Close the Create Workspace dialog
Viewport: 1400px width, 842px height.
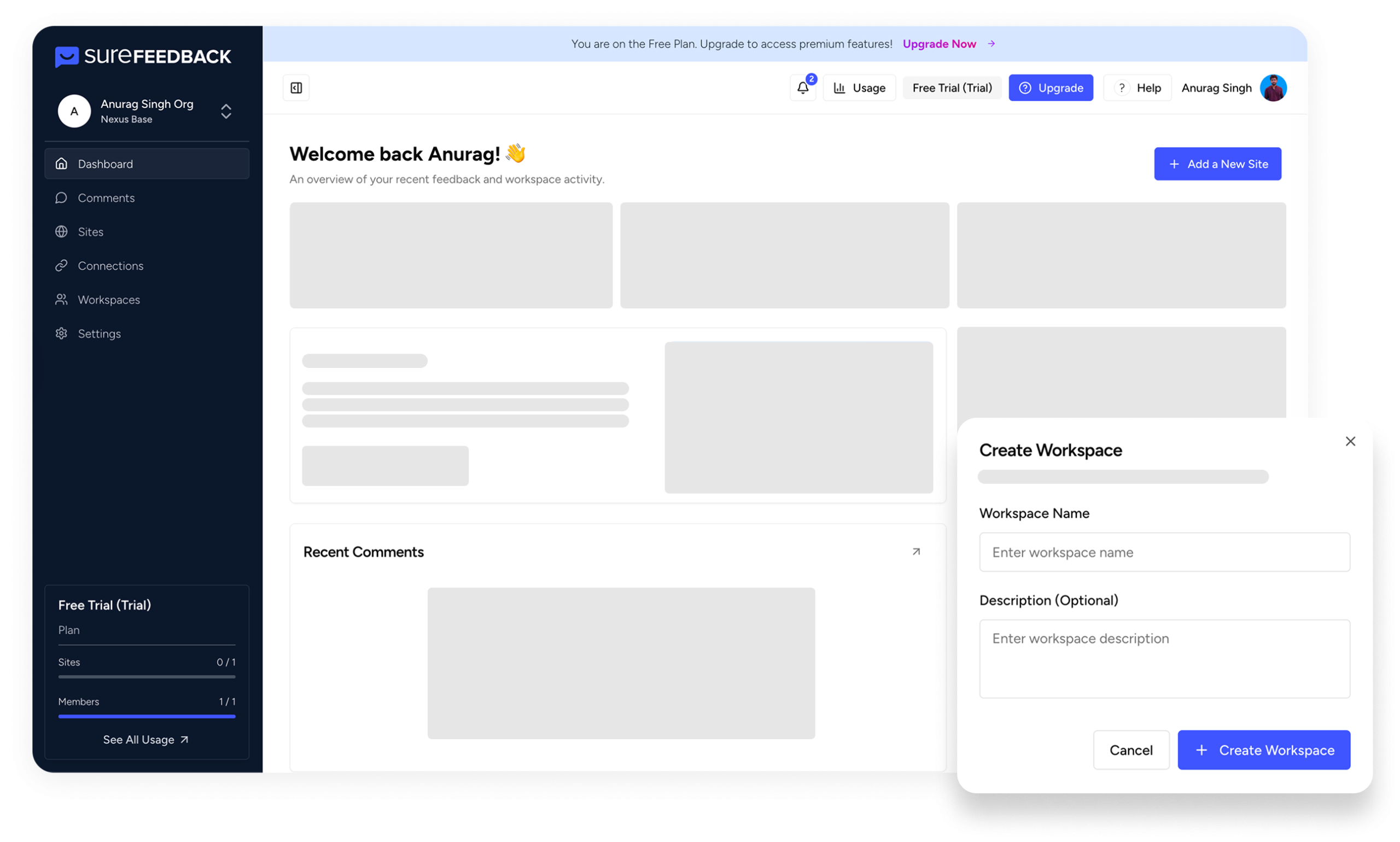1350,441
